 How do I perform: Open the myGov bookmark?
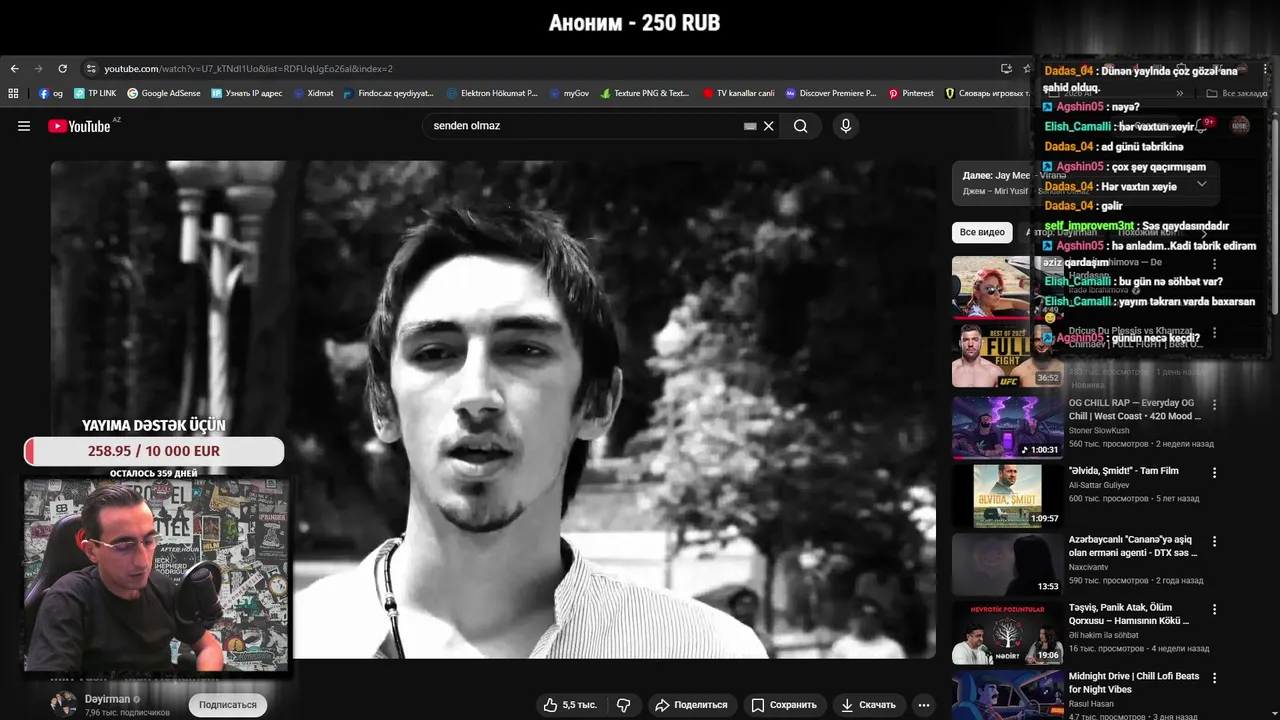570,93
